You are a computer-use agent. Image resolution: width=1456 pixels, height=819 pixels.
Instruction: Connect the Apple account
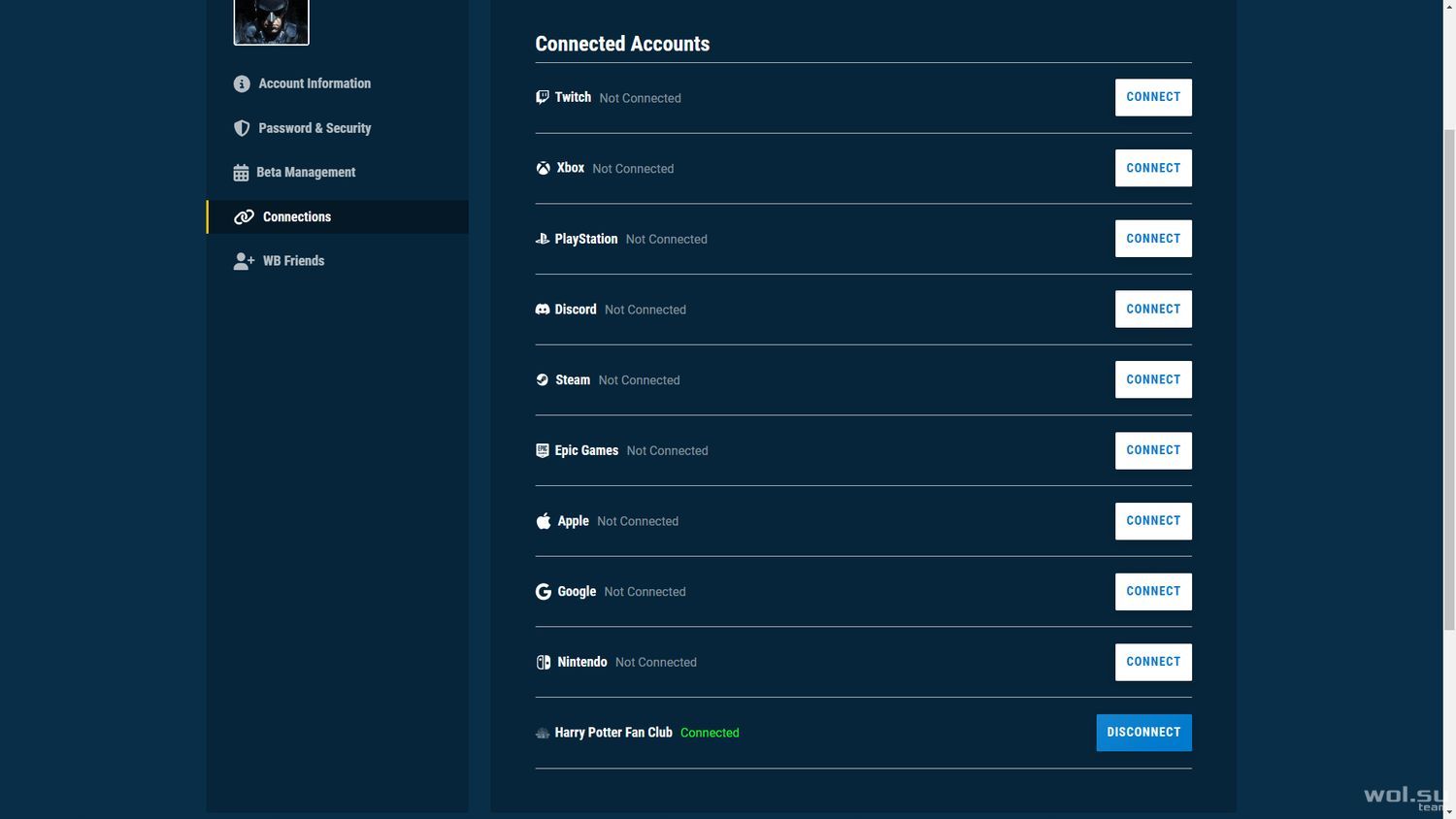pos(1153,521)
